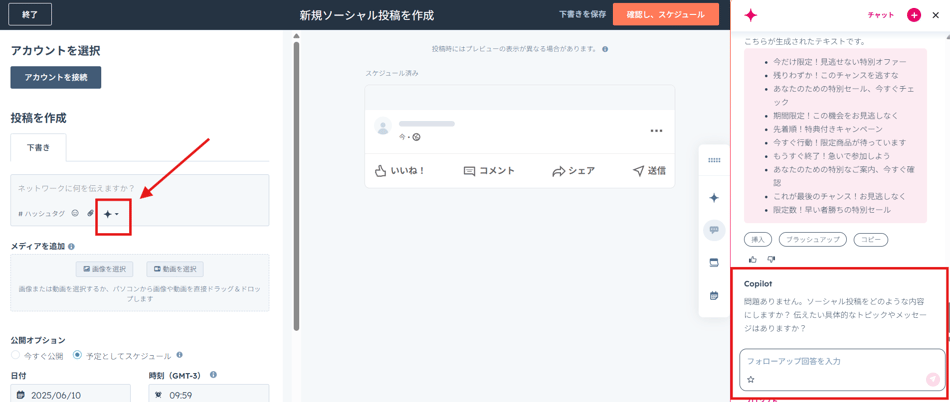
Task: Click the 動画を選択 button
Action: coord(175,269)
